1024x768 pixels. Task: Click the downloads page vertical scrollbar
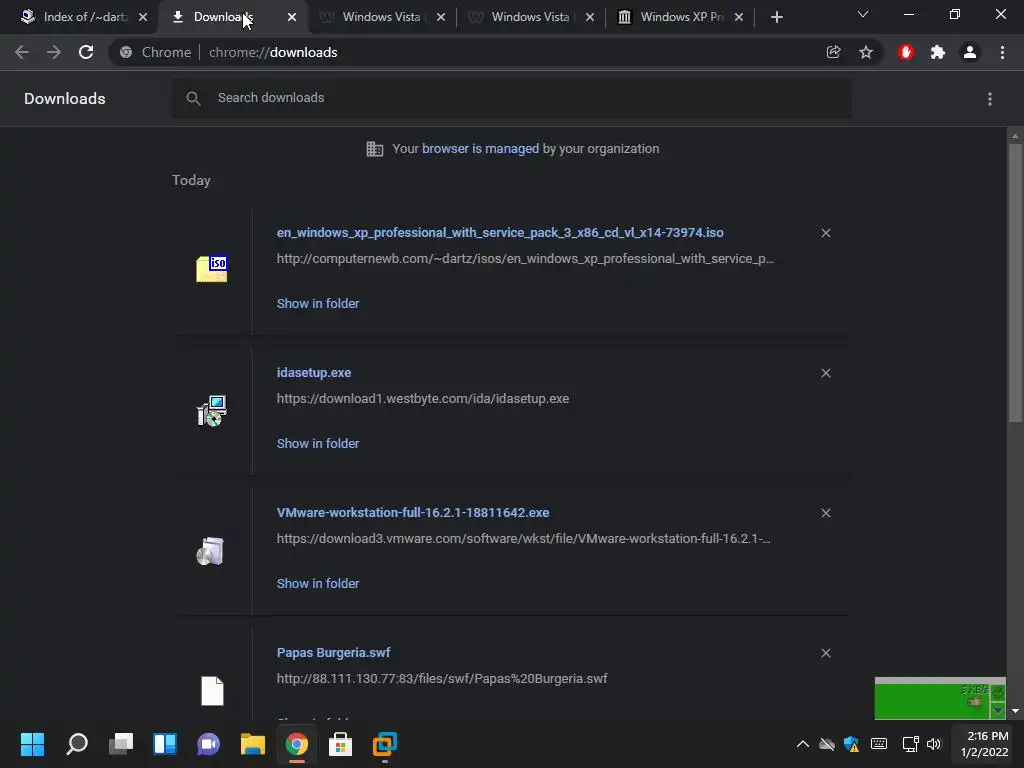coord(1015,282)
